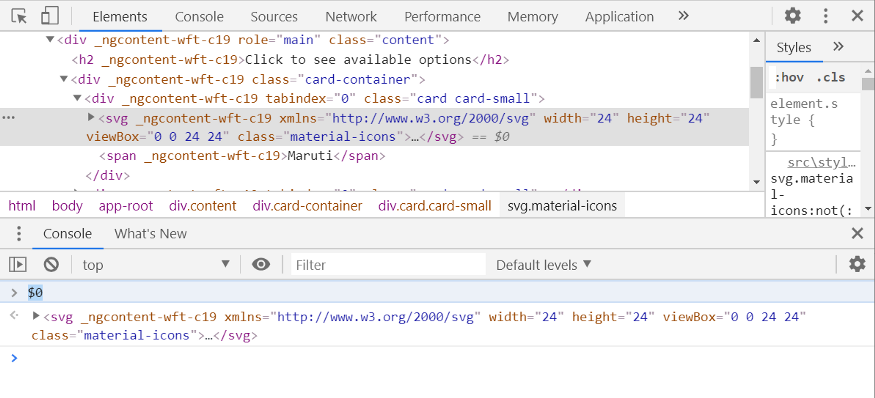Show console sidebar icon
This screenshot has height=398, width=875.
click(18, 265)
